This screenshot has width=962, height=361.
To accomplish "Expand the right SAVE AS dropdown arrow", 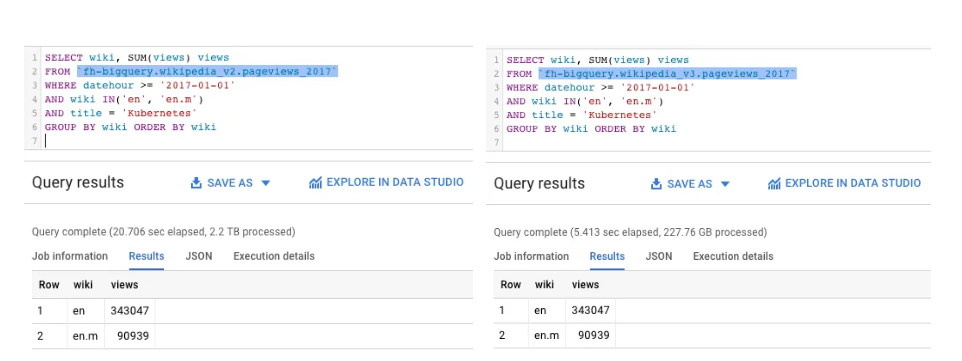I will 725,184.
